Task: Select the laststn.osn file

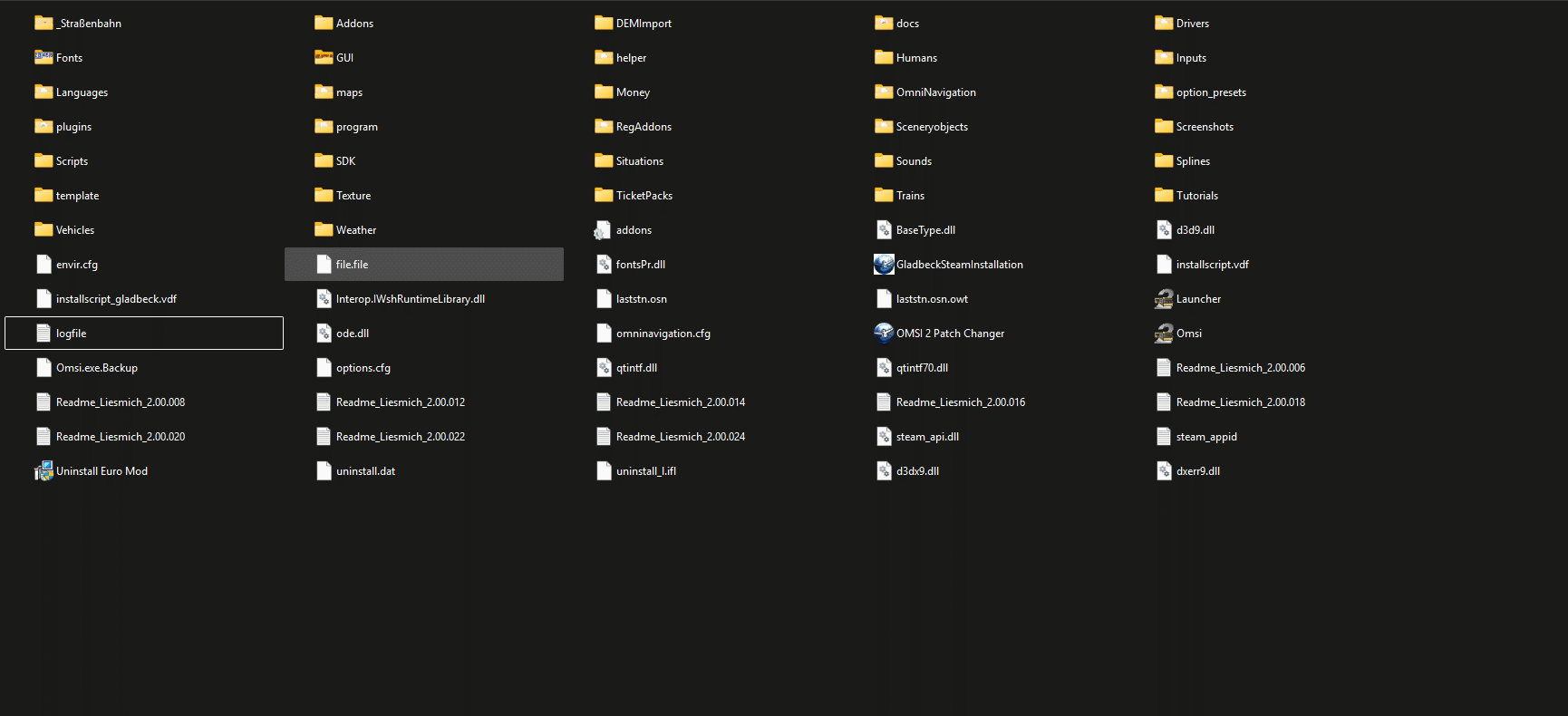Action: (641, 299)
